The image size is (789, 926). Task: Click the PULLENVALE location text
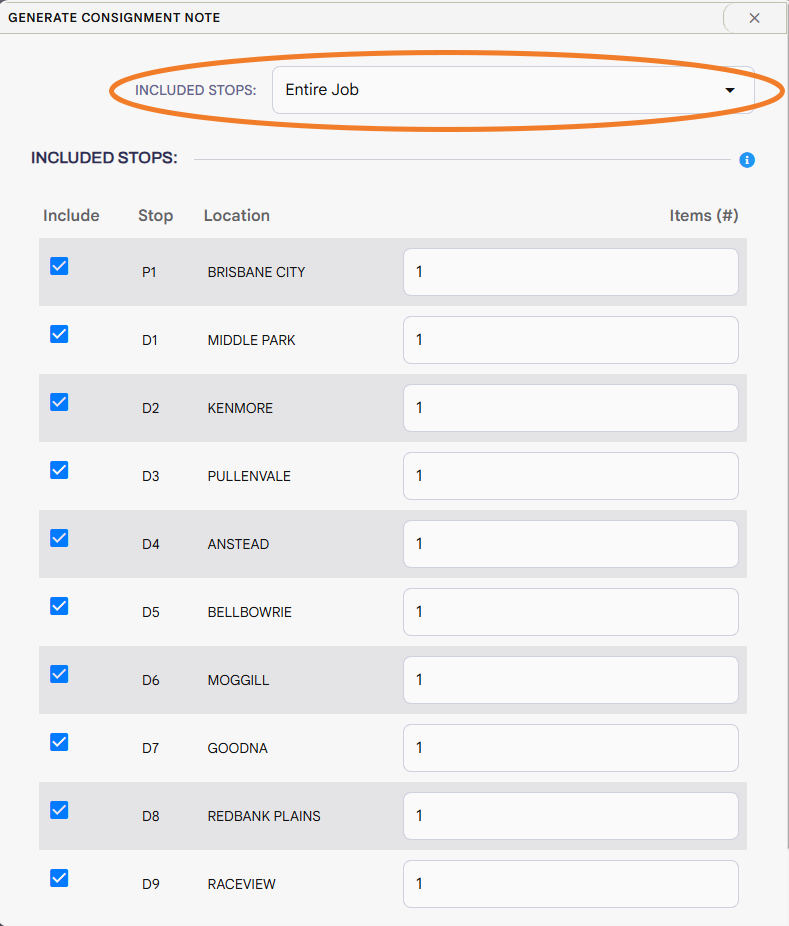pos(249,476)
